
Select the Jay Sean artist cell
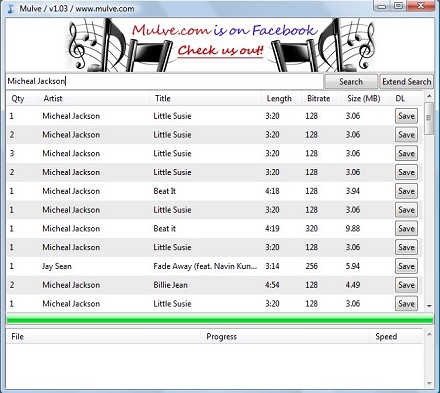(x=57, y=266)
